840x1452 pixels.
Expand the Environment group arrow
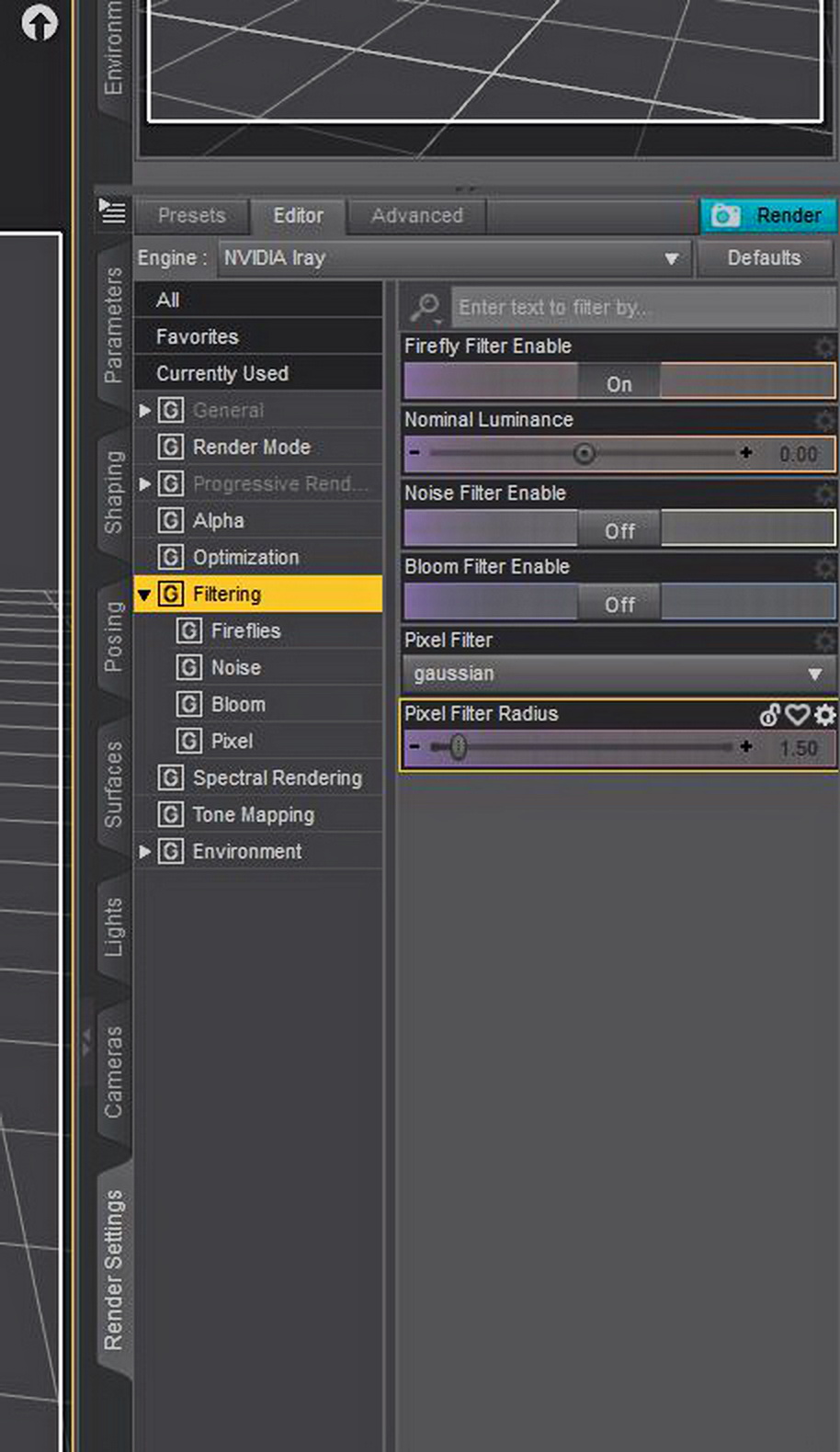coord(144,851)
